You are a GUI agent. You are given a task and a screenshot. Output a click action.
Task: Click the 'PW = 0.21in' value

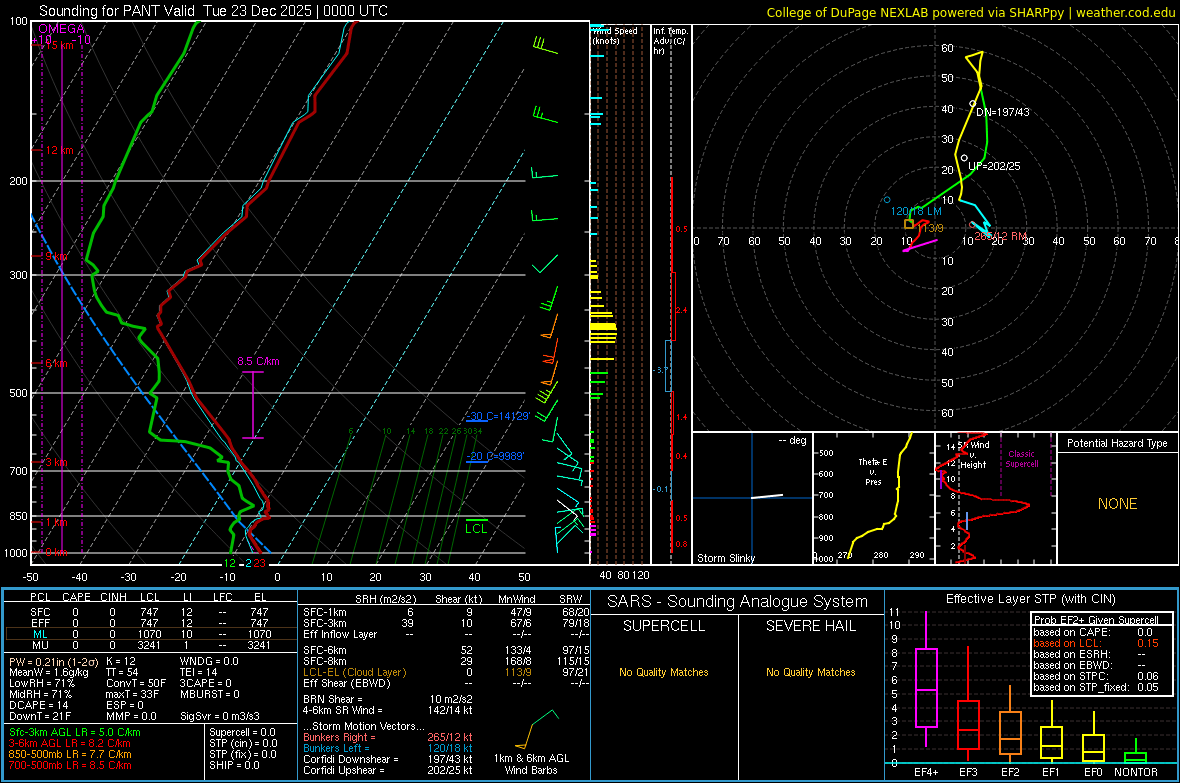pos(53,661)
